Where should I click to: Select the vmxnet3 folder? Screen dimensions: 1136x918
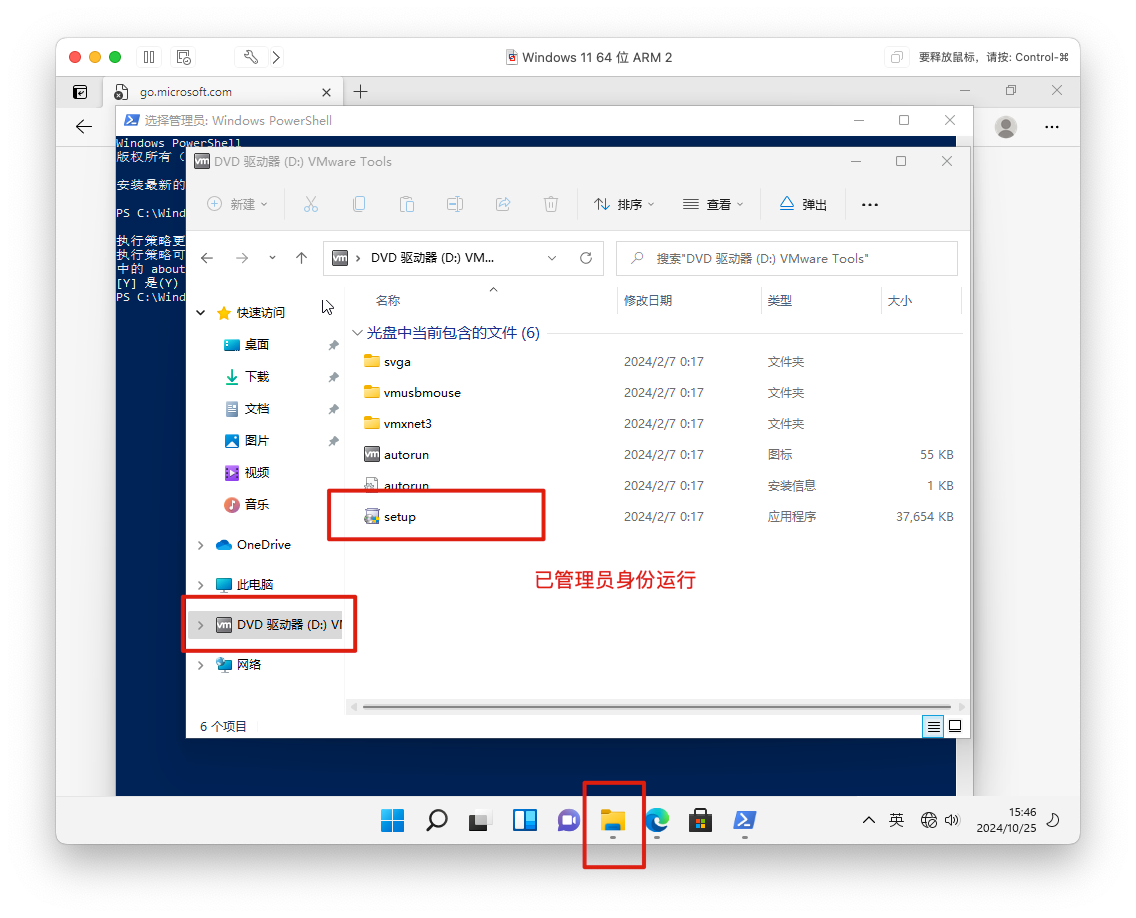pos(398,424)
